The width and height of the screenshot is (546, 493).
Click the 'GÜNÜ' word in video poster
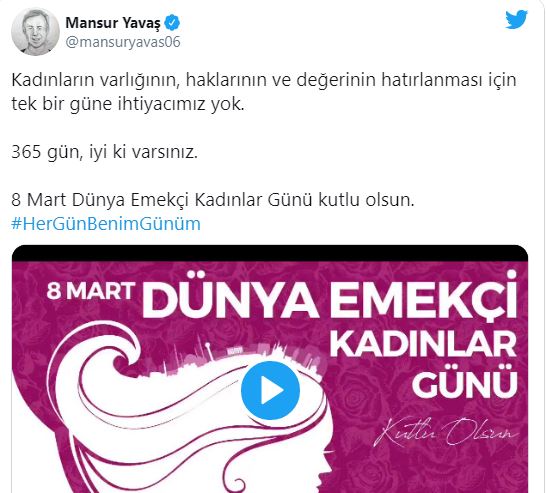(x=465, y=382)
